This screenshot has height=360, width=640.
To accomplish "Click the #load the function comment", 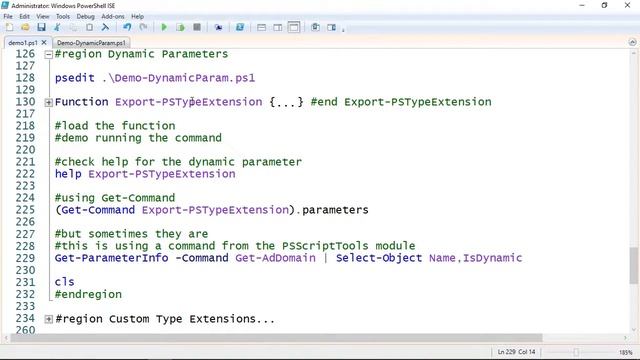I will point(115,126).
